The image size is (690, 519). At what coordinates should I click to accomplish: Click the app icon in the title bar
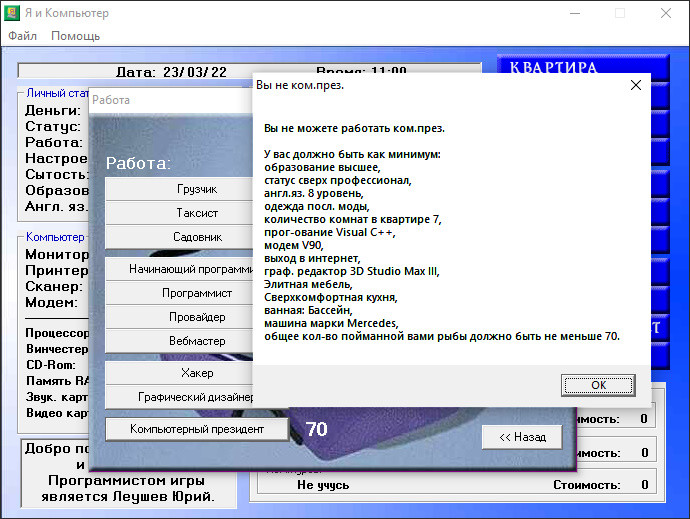coord(12,13)
